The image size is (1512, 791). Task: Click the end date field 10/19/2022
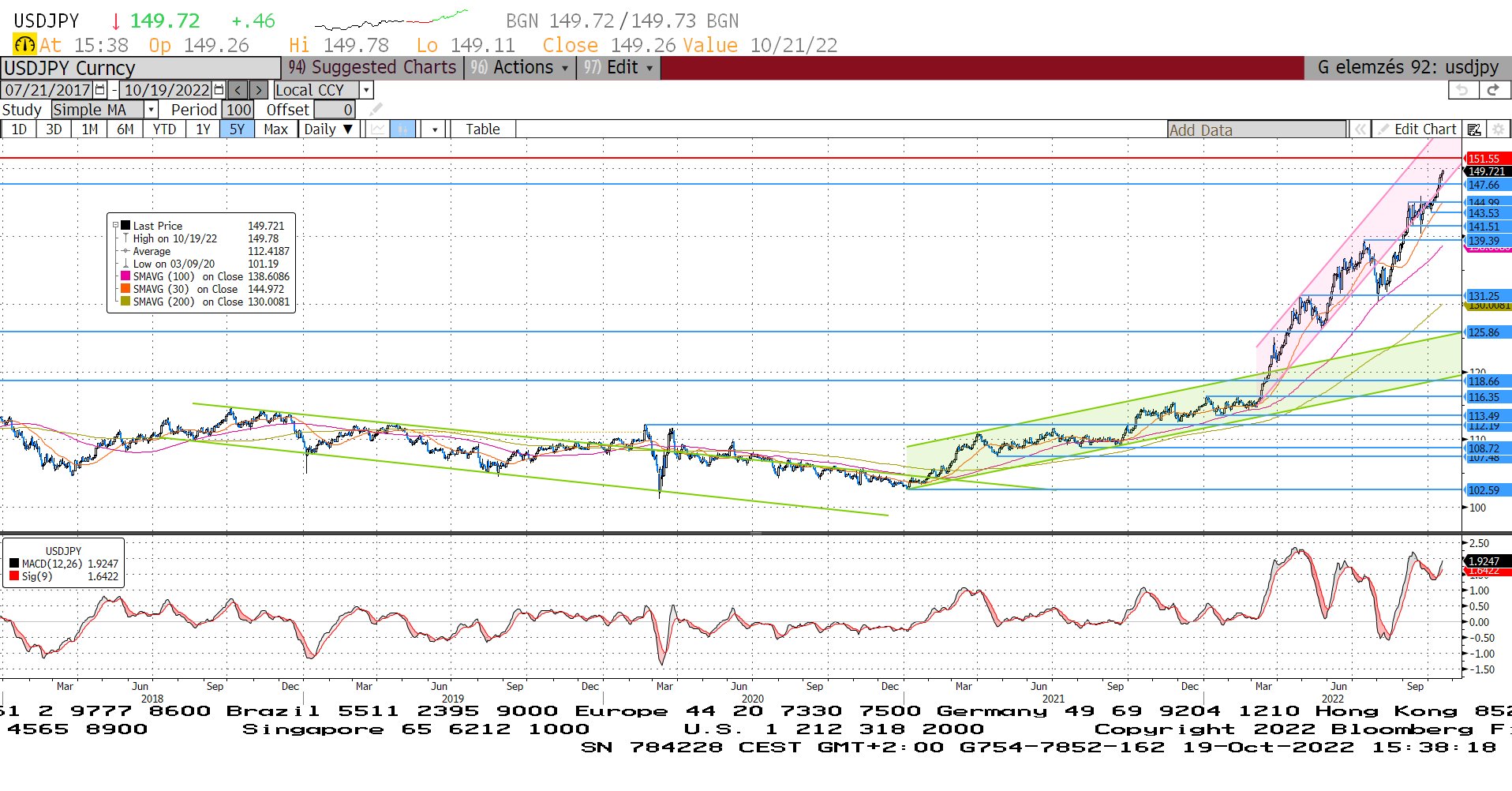[x=167, y=90]
